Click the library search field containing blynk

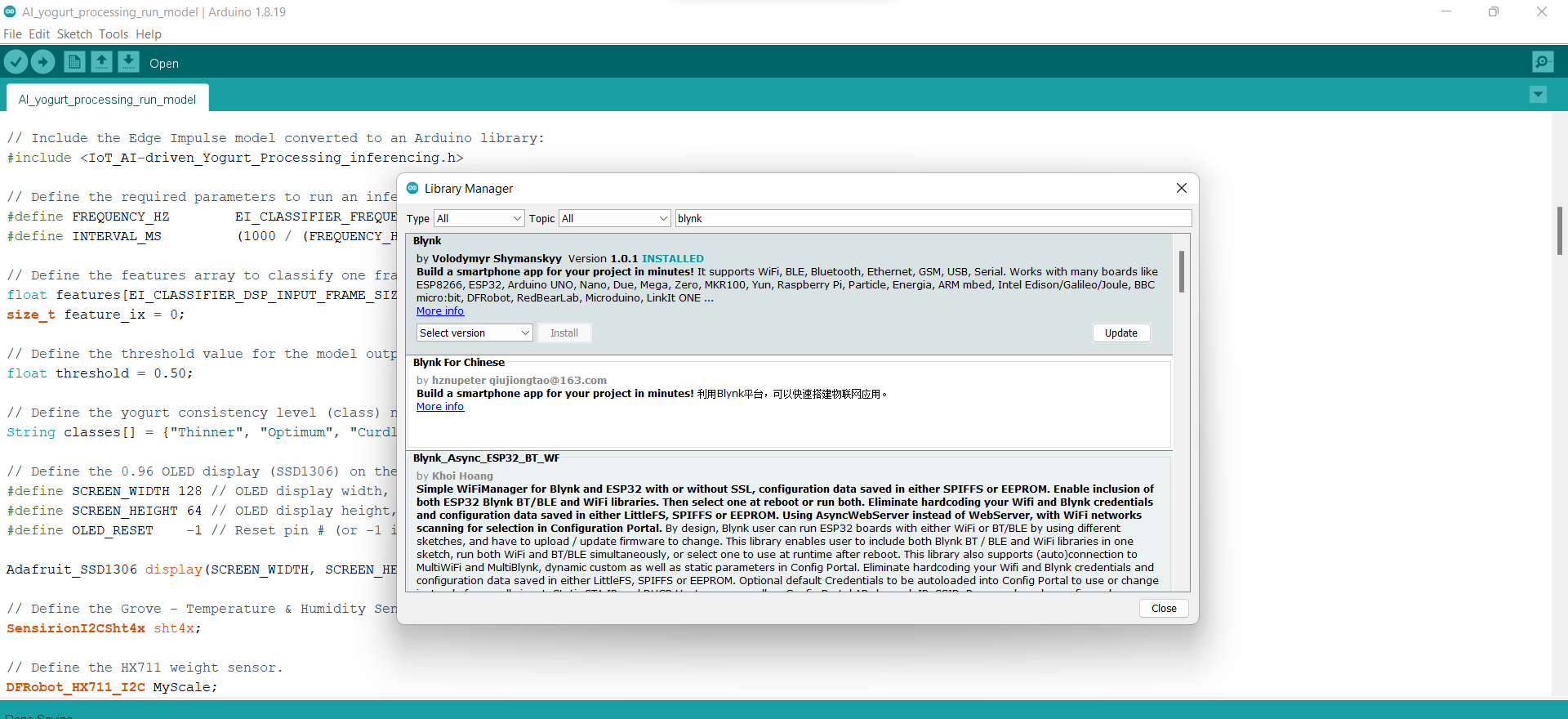point(933,218)
